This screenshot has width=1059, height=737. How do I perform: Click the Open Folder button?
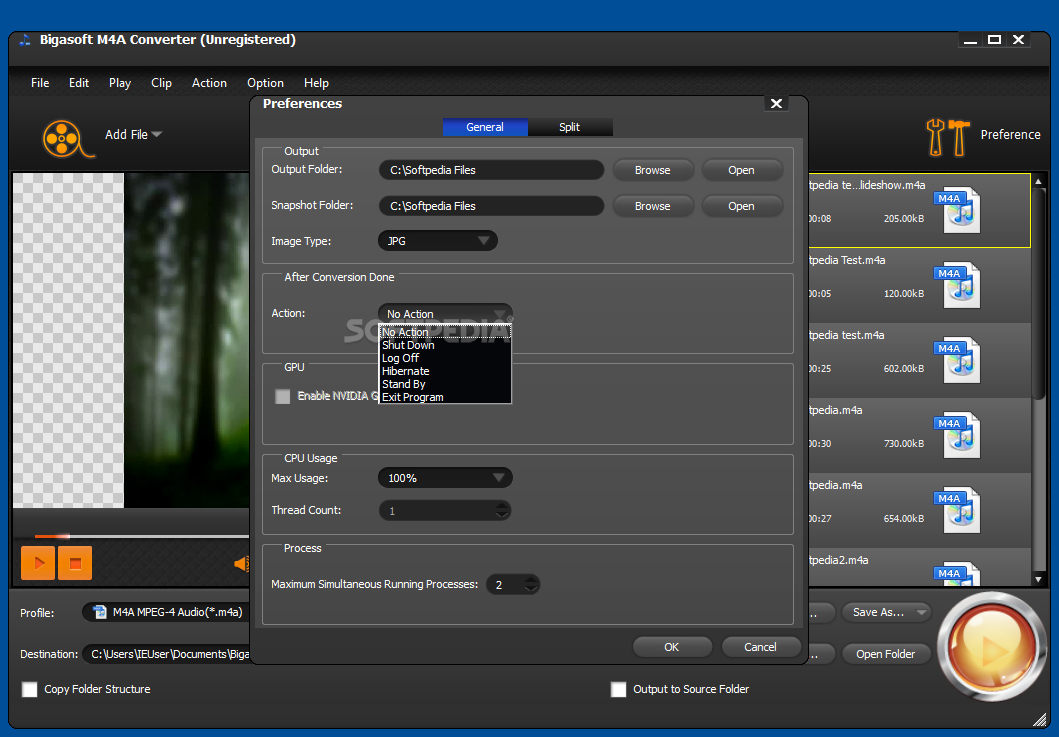(x=885, y=654)
